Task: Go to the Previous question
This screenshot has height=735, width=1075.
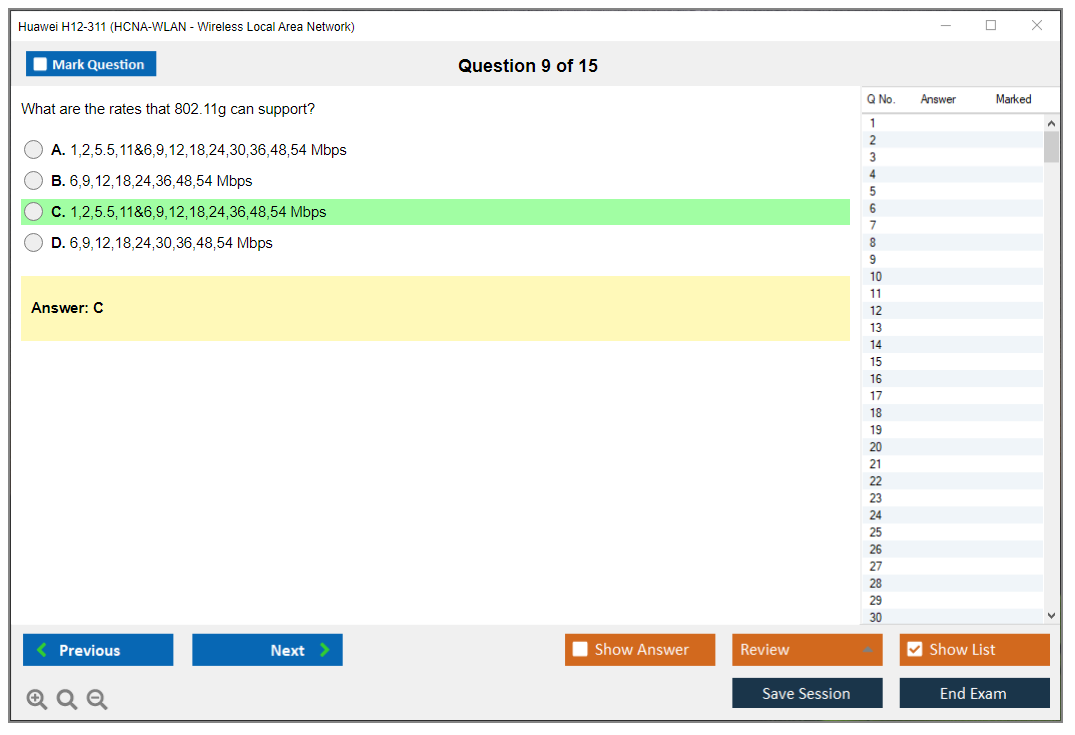Action: coord(98,650)
